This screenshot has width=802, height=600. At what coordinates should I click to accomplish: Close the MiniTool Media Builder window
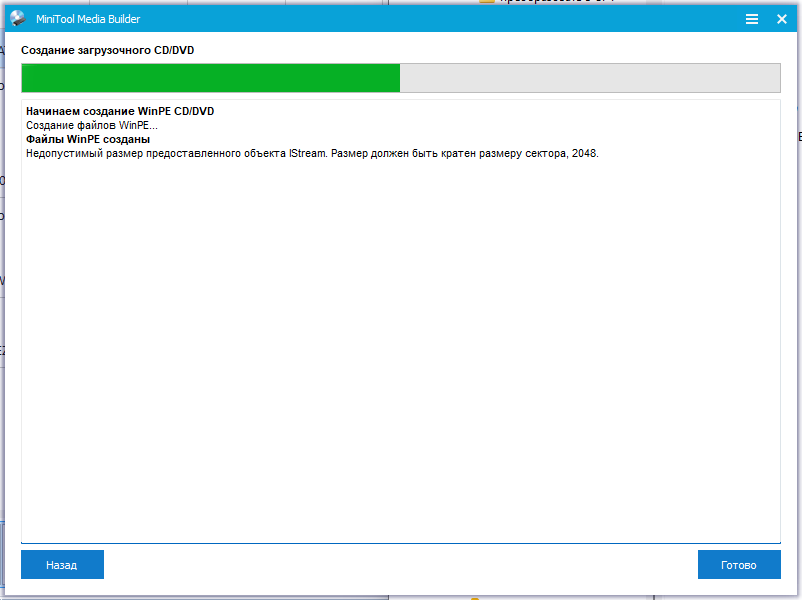click(x=782, y=19)
